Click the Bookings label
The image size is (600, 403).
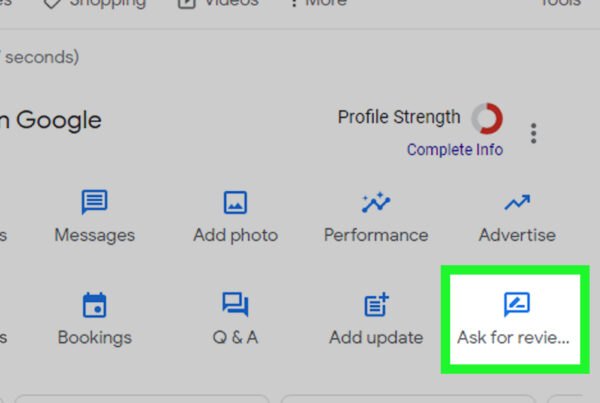click(x=95, y=338)
